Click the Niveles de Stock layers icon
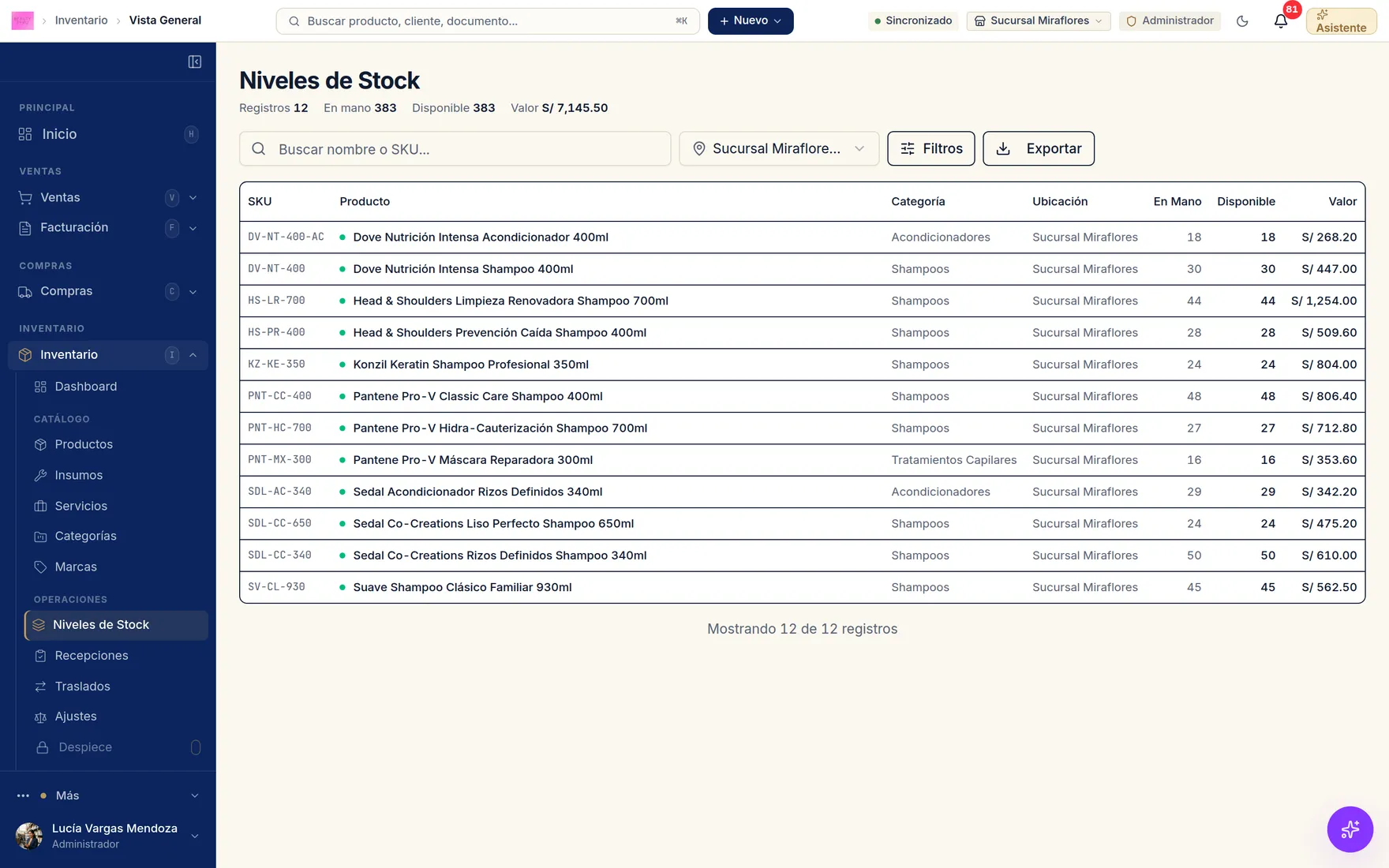The width and height of the screenshot is (1389, 868). coord(39,625)
